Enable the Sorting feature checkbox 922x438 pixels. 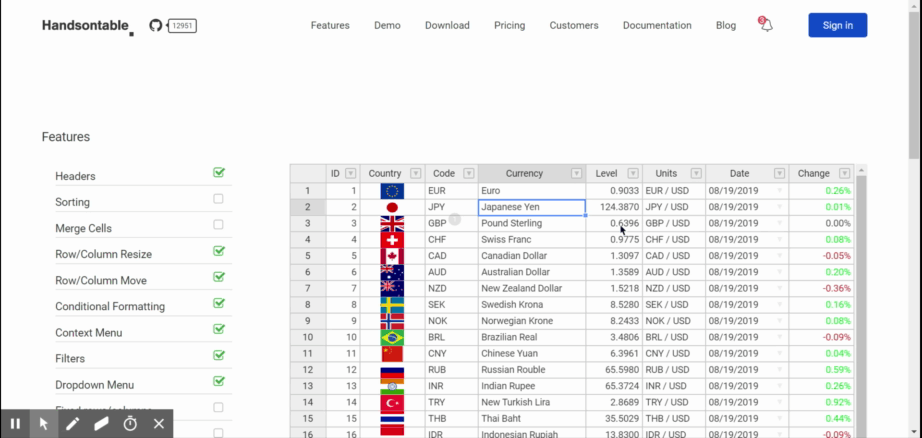pyautogui.click(x=218, y=199)
